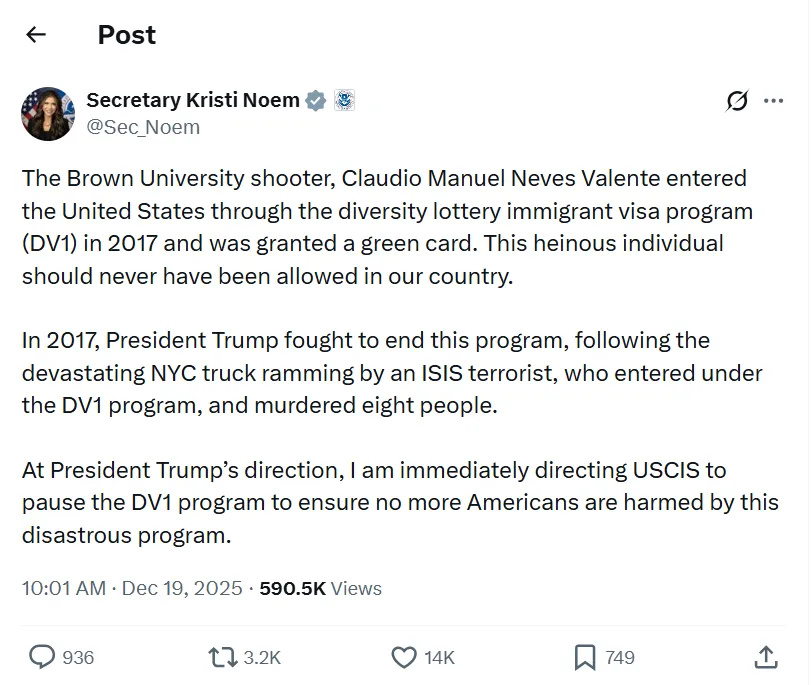Click the reply speech bubble icon

(42, 657)
